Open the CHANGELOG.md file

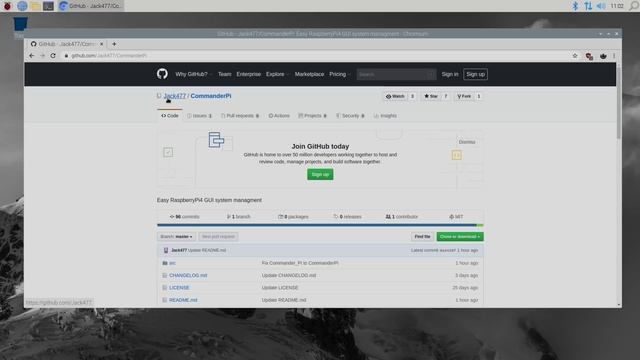pos(188,276)
